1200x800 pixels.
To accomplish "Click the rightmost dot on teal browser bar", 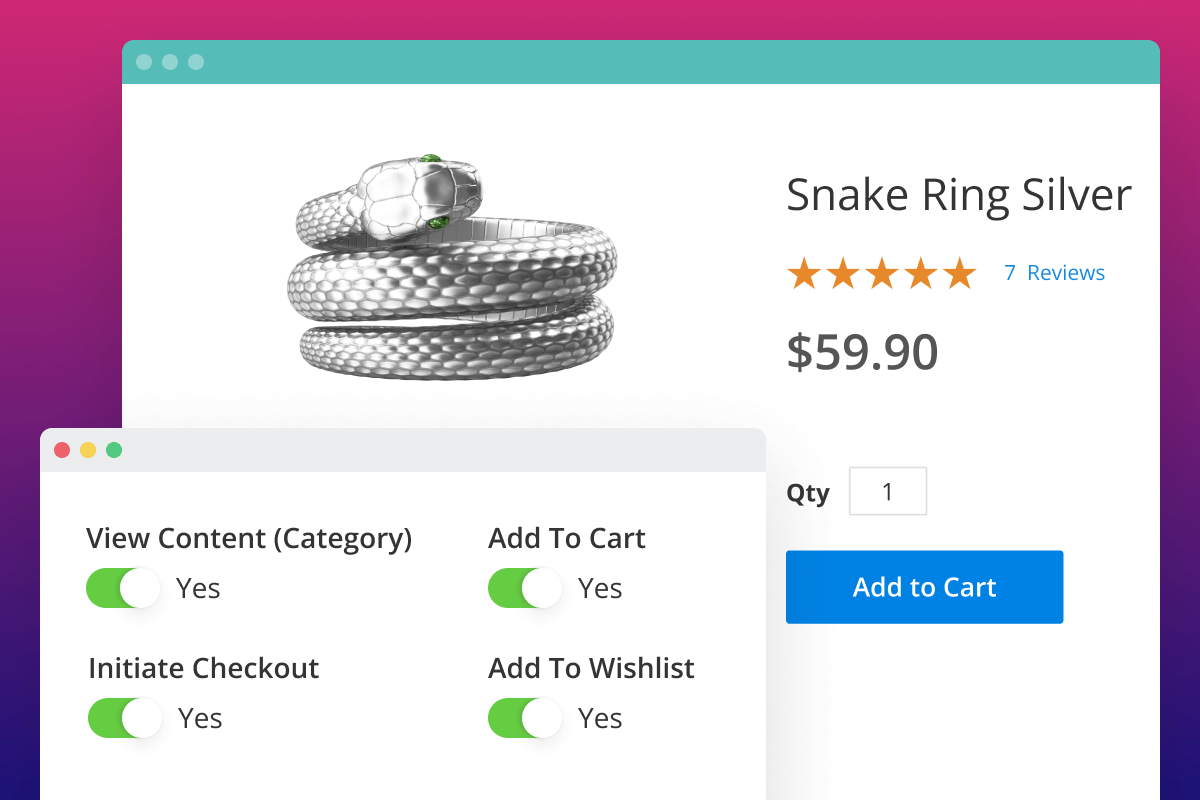I will click(x=196, y=62).
